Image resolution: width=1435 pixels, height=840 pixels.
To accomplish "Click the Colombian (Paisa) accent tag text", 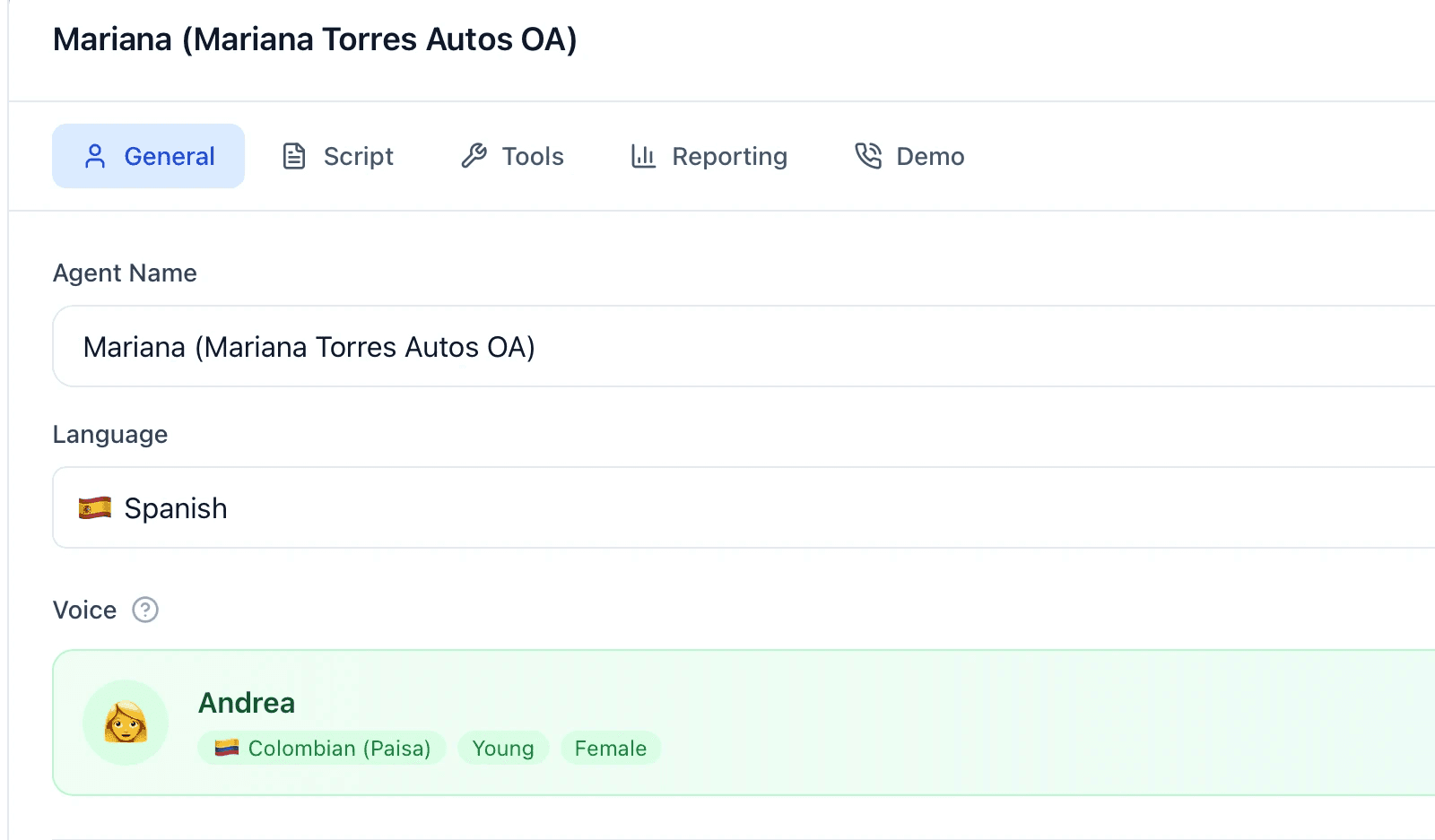I will 339,749.
